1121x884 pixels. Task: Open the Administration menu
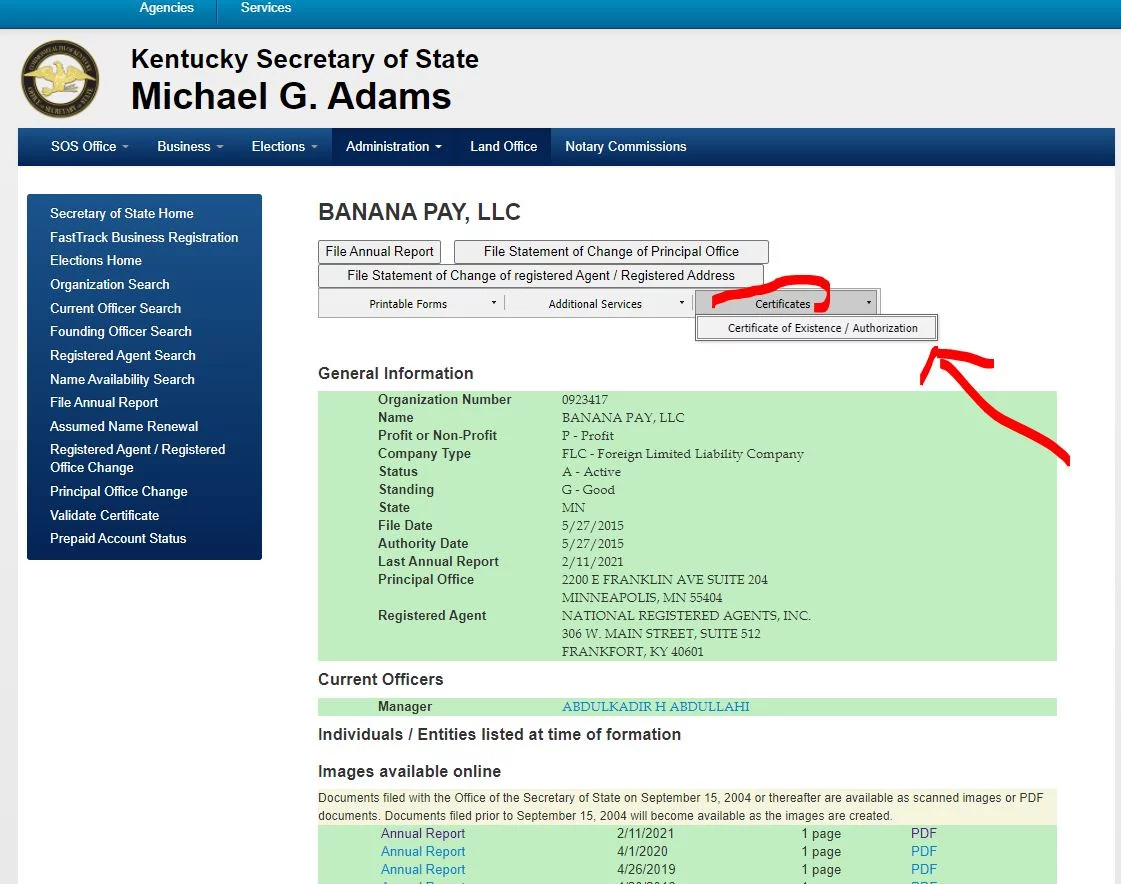coord(393,146)
